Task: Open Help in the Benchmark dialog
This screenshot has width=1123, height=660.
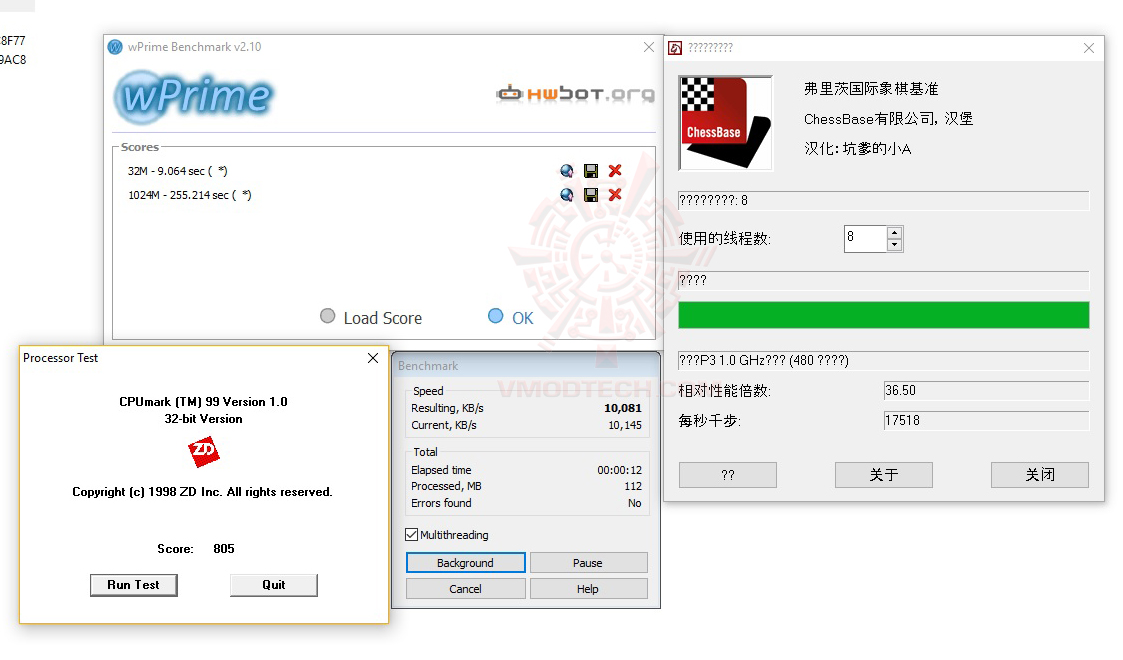Action: pos(588,588)
